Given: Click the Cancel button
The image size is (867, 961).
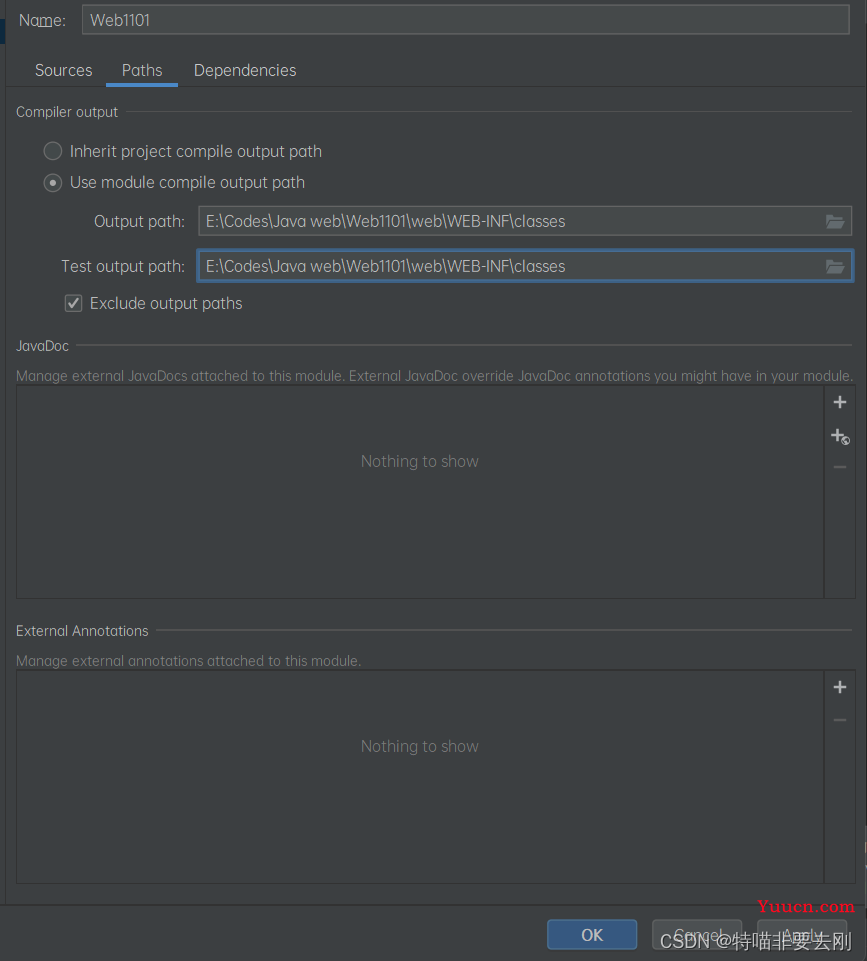Looking at the screenshot, I should [x=697, y=935].
